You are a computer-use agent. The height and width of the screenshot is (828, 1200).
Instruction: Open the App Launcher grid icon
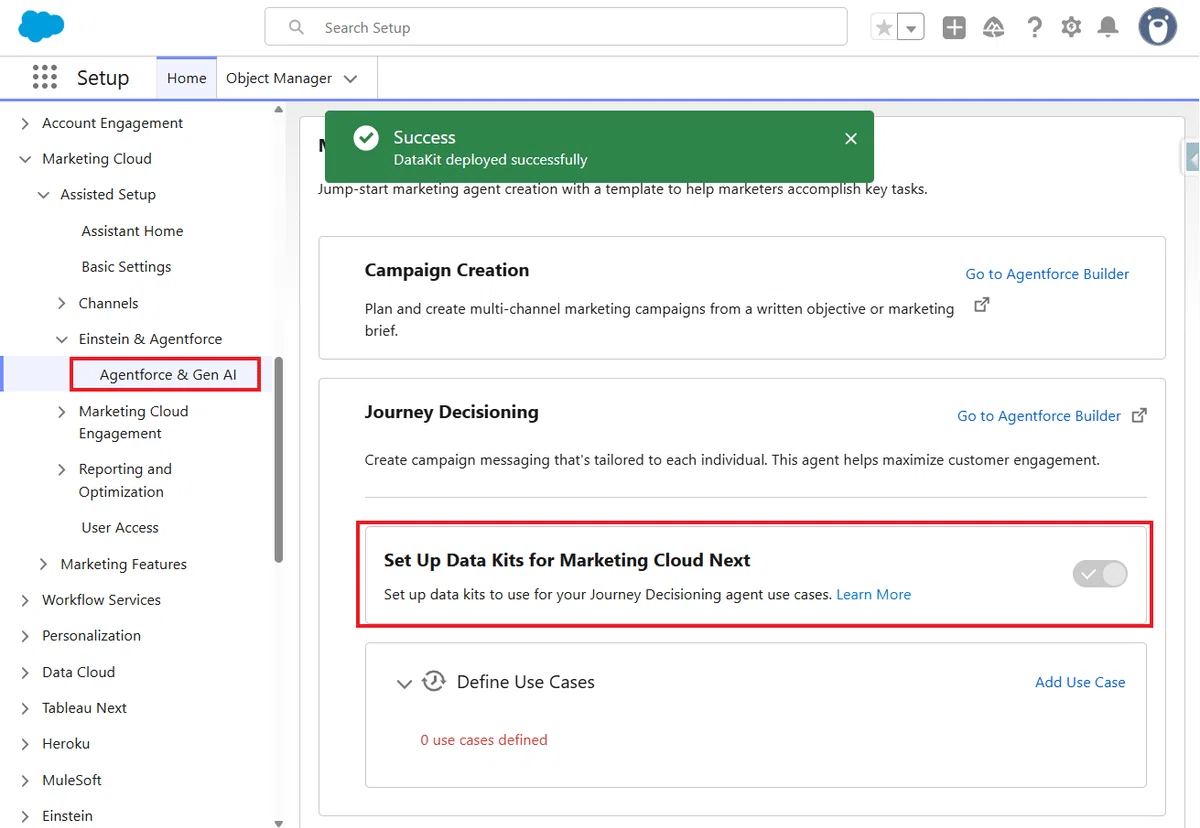tap(44, 77)
